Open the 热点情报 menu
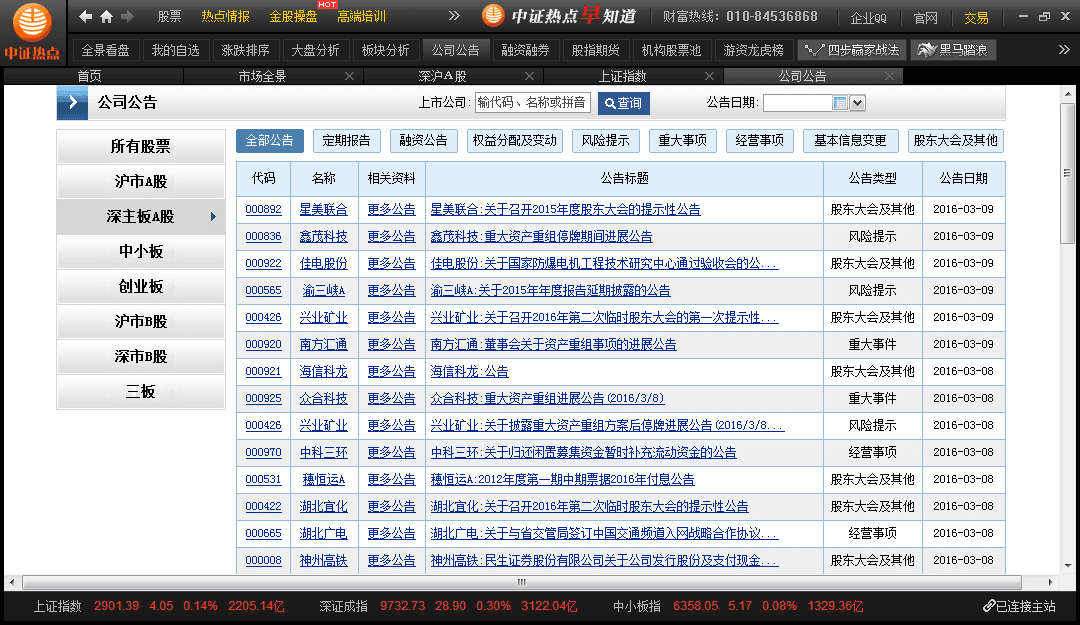Screen dimensions: 1080x625 (x=225, y=17)
